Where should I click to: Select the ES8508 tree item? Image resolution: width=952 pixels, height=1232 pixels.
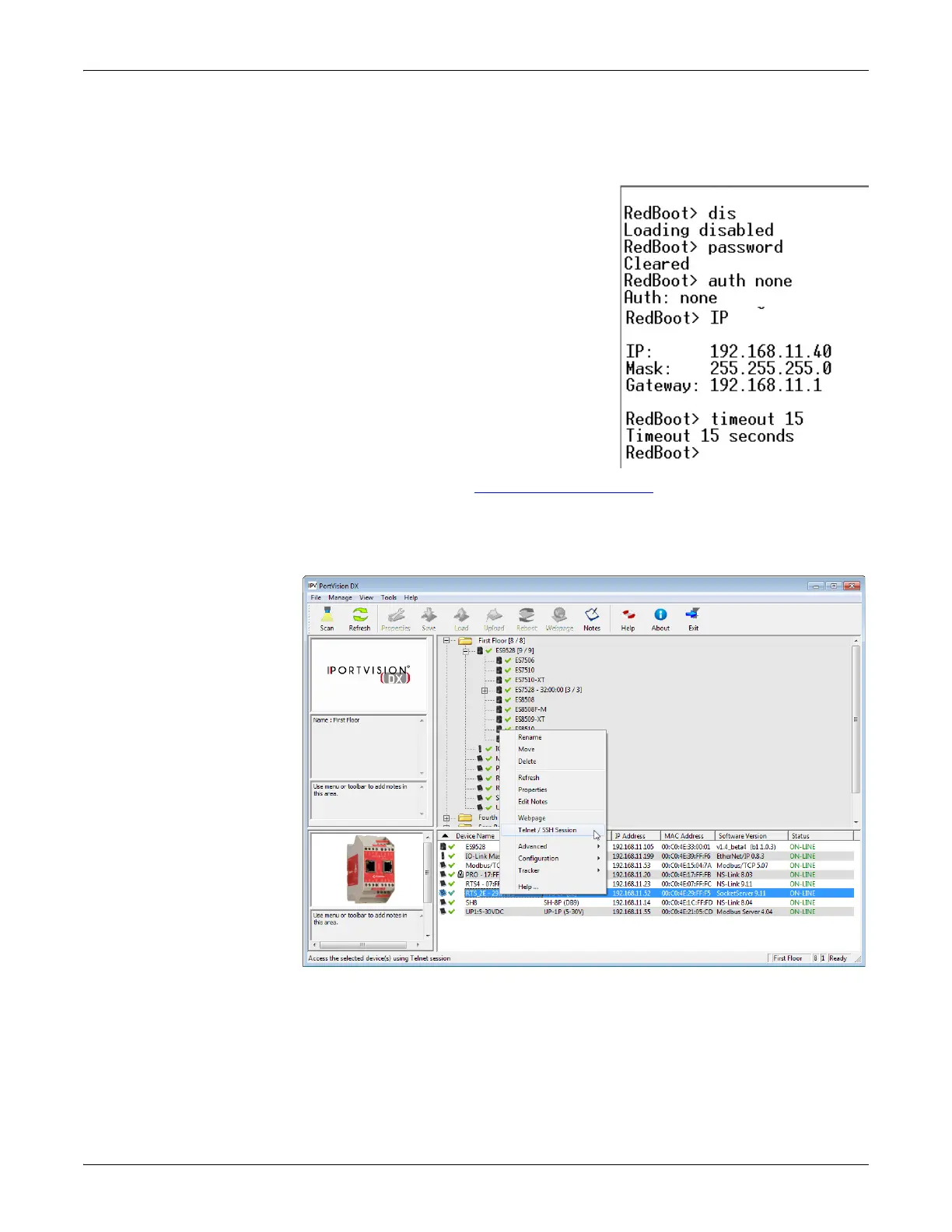click(x=524, y=699)
